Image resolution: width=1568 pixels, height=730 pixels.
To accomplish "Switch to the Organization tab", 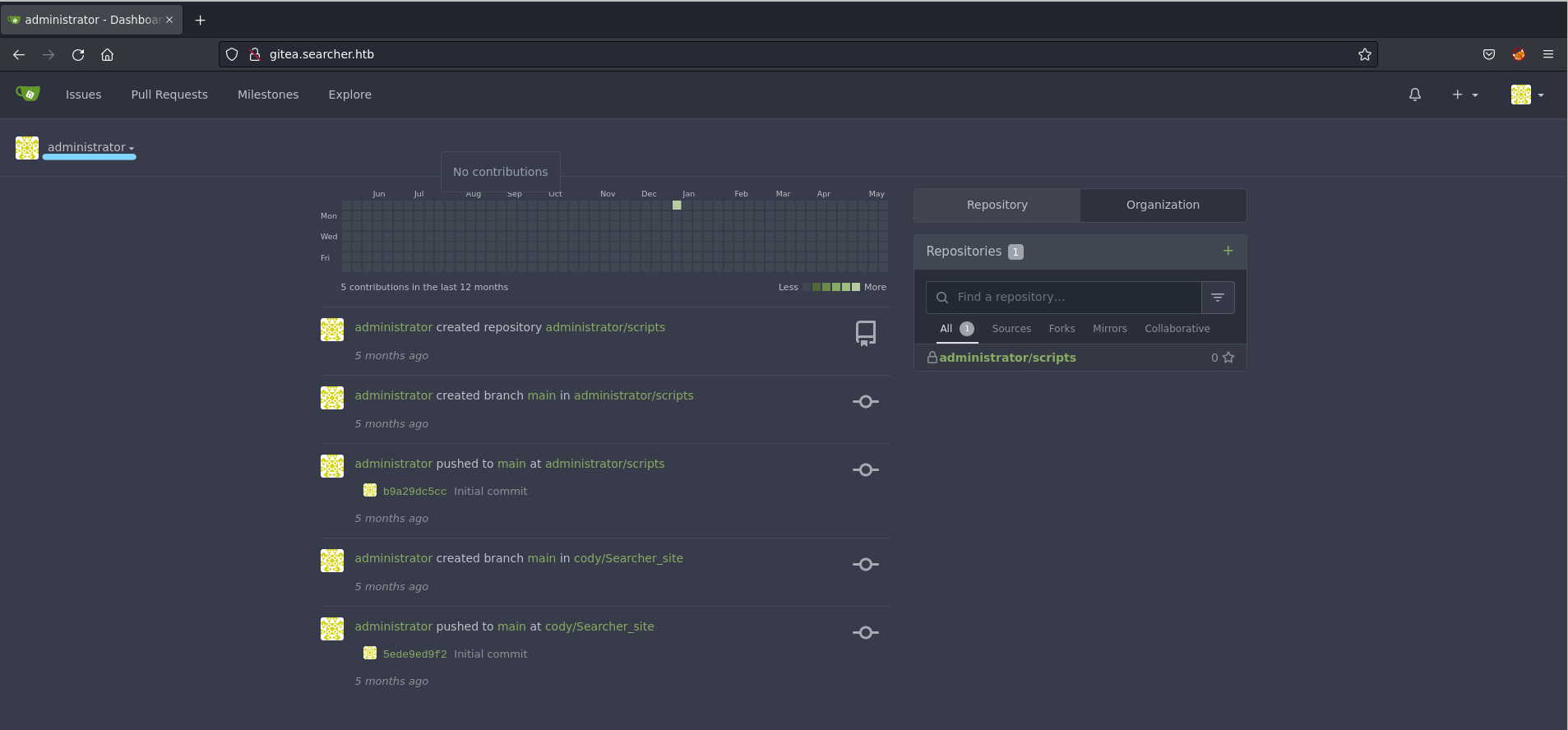I will click(x=1163, y=205).
